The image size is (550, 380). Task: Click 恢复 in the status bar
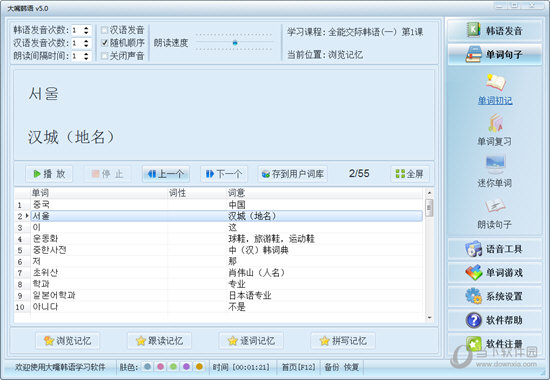[x=351, y=367]
